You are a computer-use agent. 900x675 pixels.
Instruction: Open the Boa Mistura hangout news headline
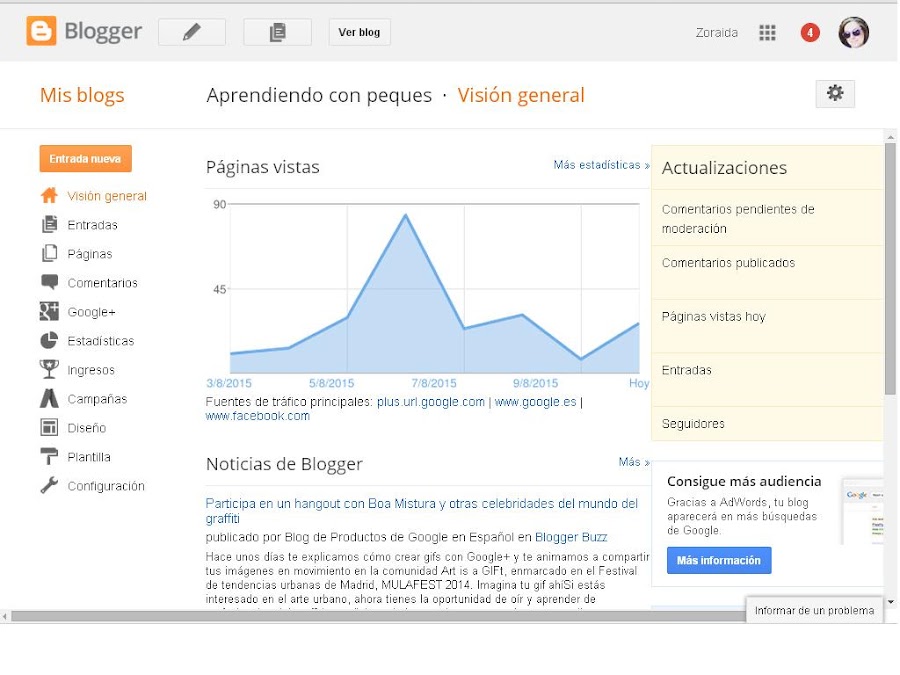pyautogui.click(x=422, y=511)
